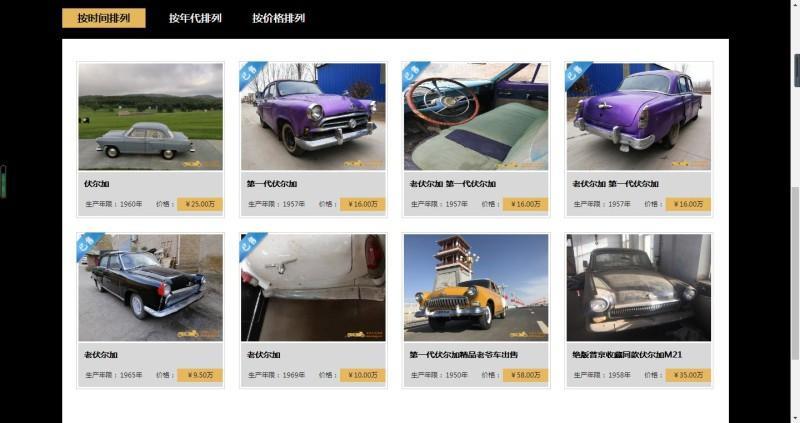The image size is (800, 423).
Task: Open the 第一代伏尔加精品老爷车出售 title link
Action: point(463,354)
